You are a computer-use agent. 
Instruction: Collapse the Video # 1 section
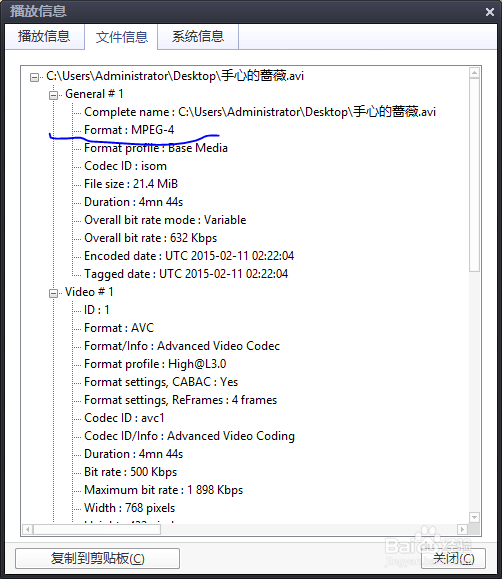coord(54,293)
